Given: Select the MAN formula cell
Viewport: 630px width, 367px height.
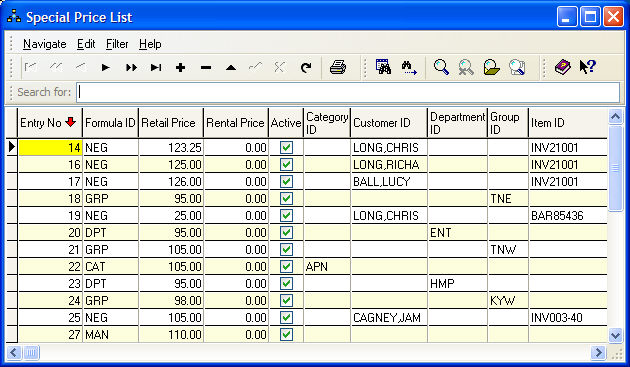Looking at the screenshot, I should pos(110,334).
